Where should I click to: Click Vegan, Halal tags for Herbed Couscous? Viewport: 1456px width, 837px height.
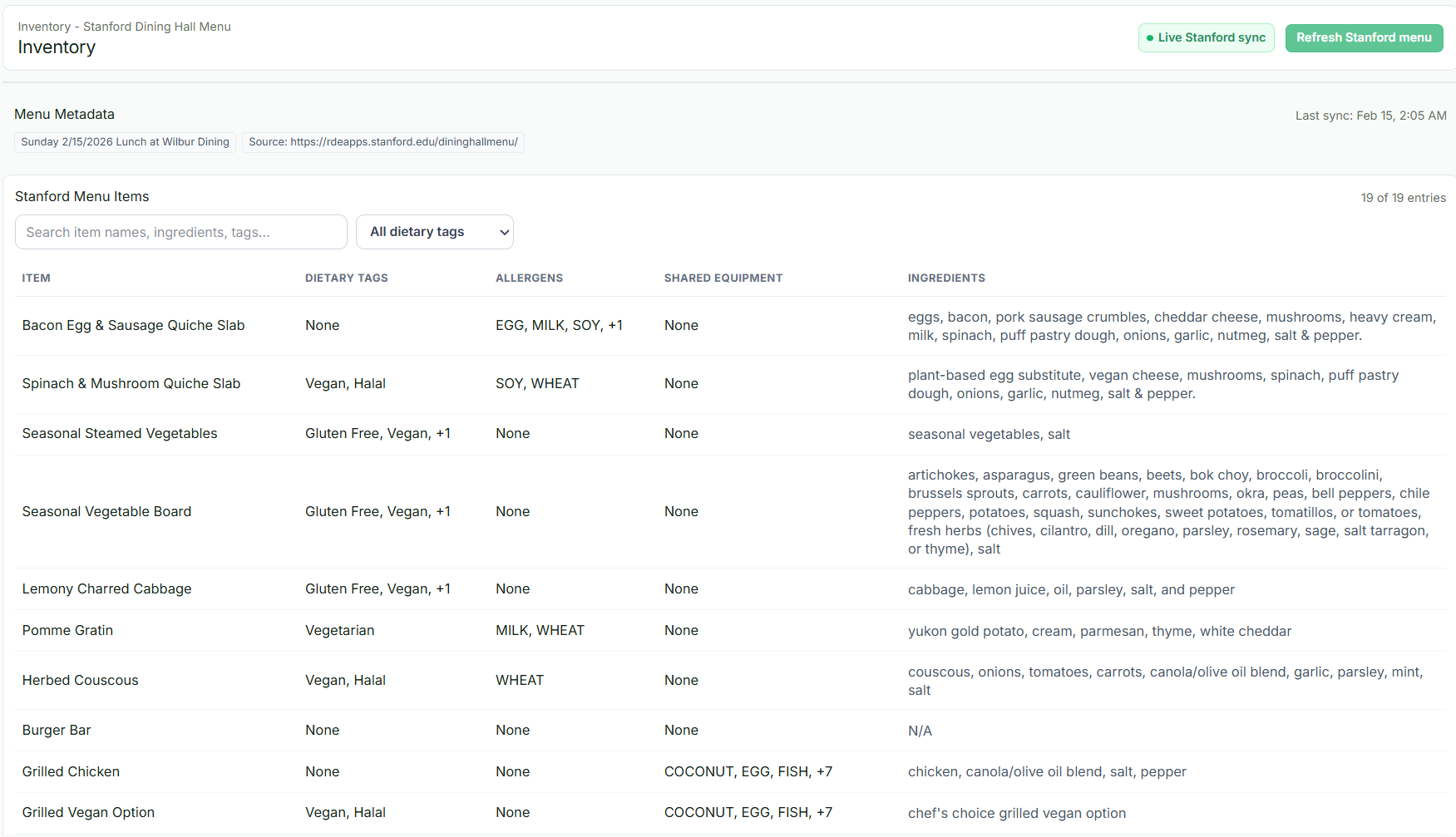pos(346,680)
